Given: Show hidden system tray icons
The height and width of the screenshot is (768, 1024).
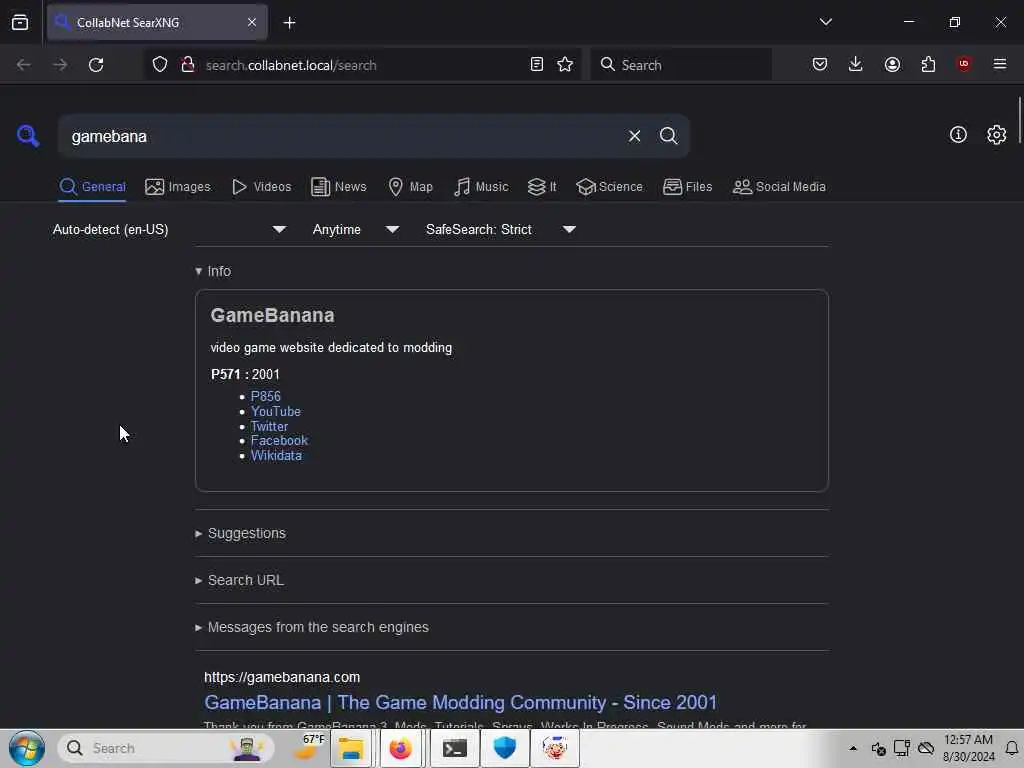Looking at the screenshot, I should [x=853, y=748].
